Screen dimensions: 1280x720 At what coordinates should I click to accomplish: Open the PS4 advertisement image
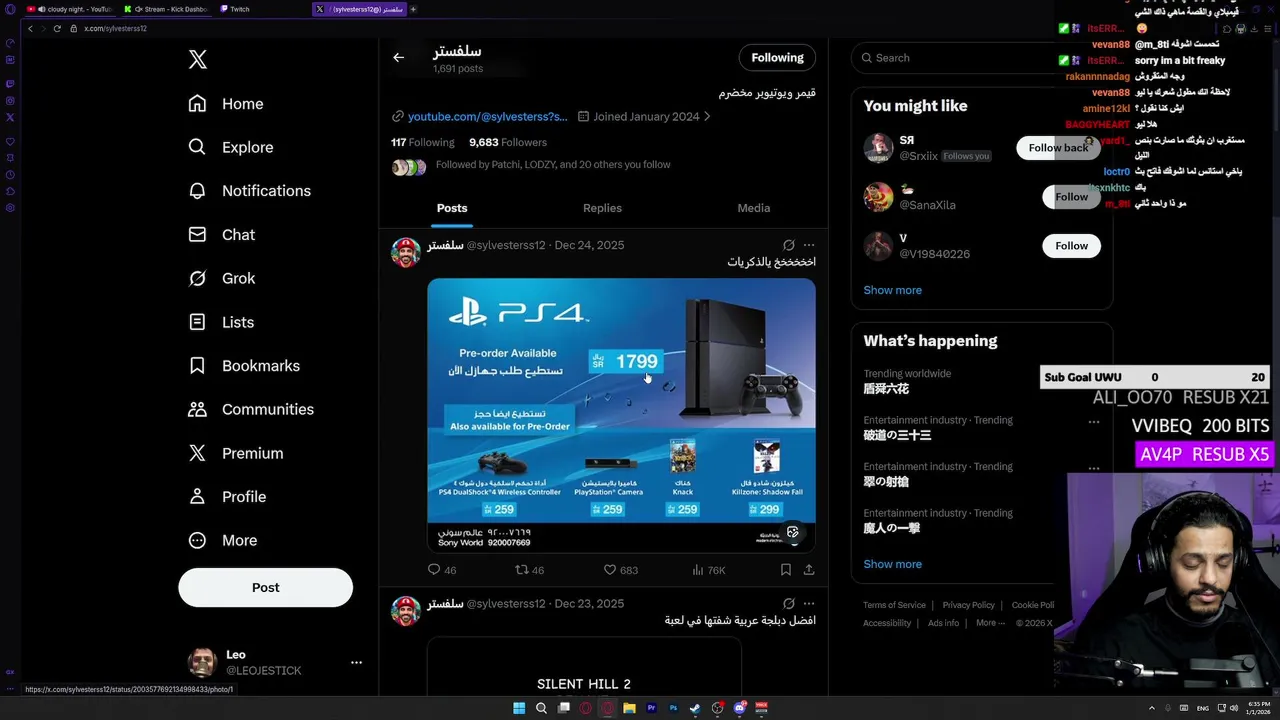pyautogui.click(x=621, y=415)
